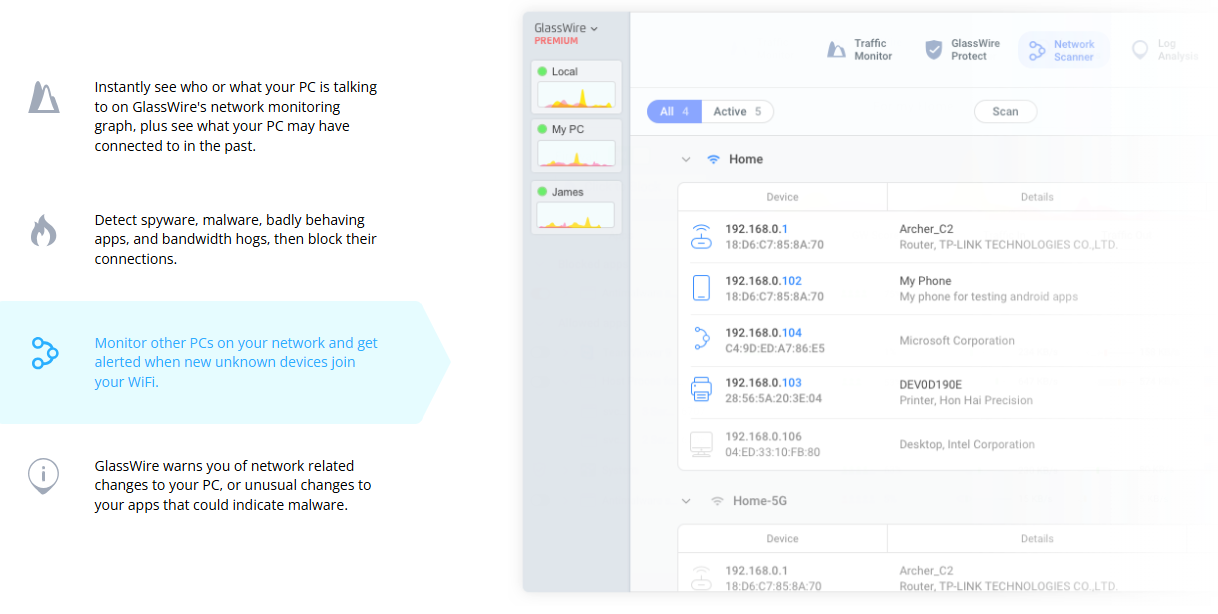Click 'My phone for testing android apps' text
1218x614 pixels.
(989, 297)
